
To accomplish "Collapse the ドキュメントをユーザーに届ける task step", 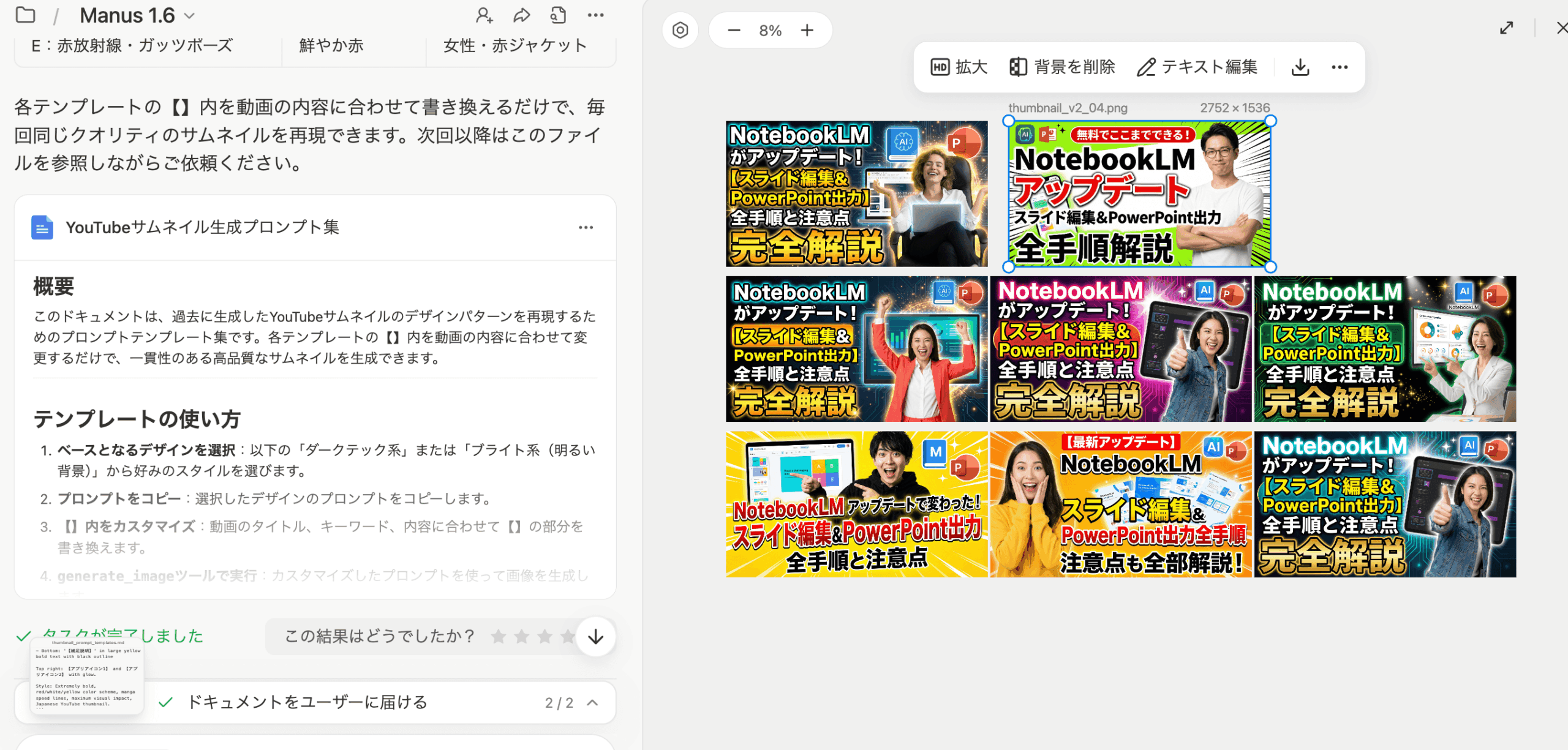I will point(592,702).
